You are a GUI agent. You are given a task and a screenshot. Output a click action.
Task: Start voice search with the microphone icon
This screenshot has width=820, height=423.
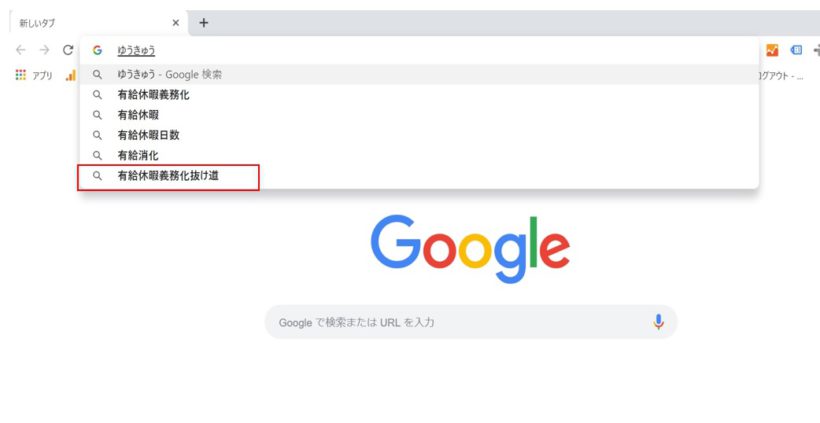(658, 322)
